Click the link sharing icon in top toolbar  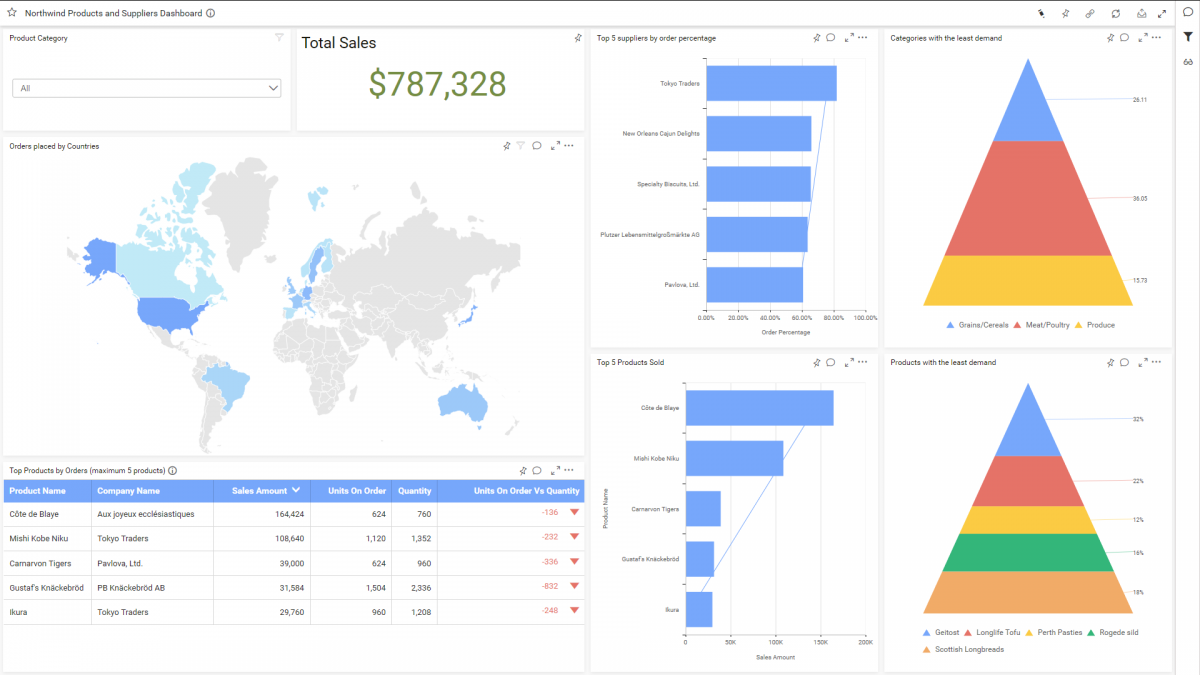pos(1090,13)
